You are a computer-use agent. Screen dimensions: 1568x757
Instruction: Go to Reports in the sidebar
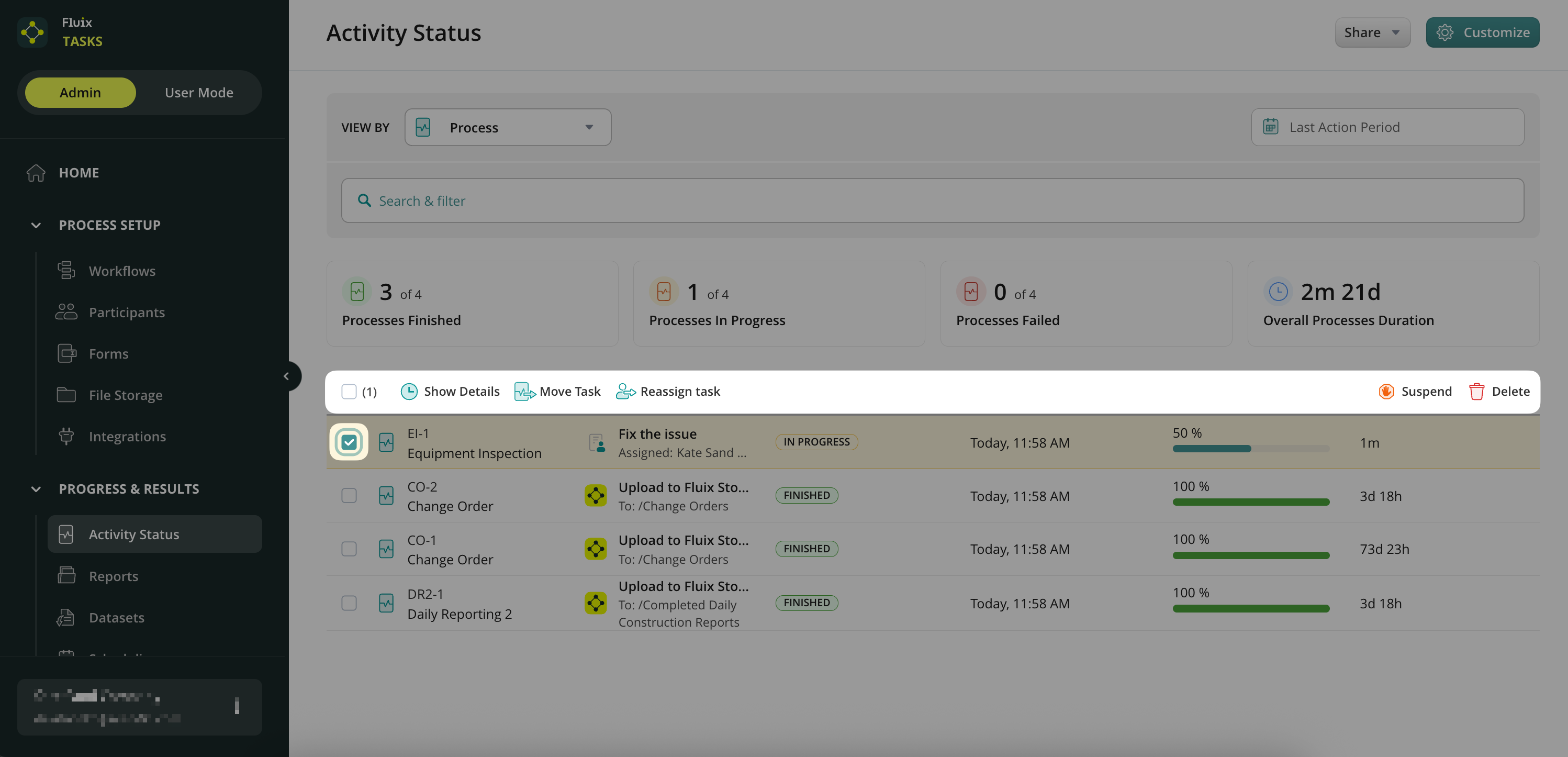tap(113, 576)
